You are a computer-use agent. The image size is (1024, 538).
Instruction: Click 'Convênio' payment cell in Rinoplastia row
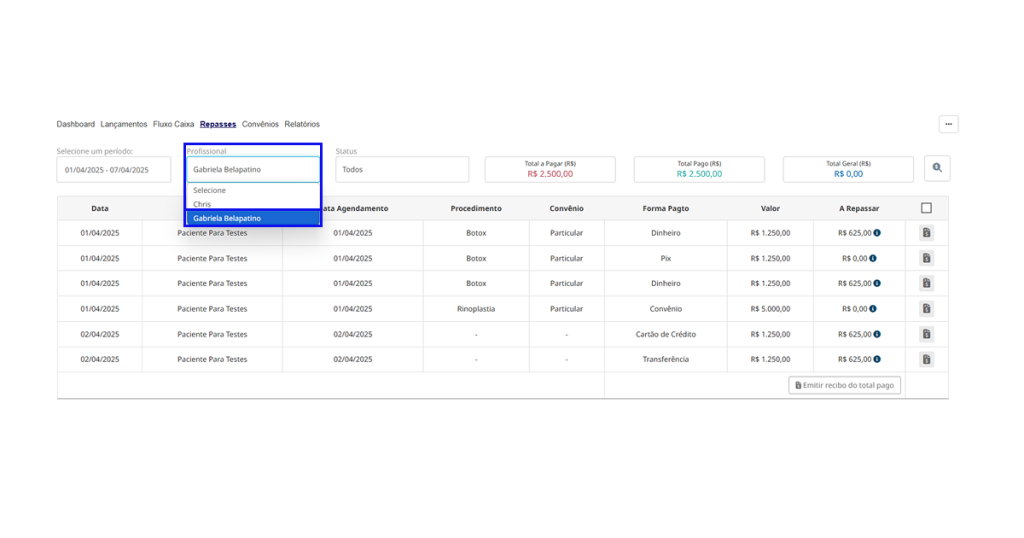[665, 309]
